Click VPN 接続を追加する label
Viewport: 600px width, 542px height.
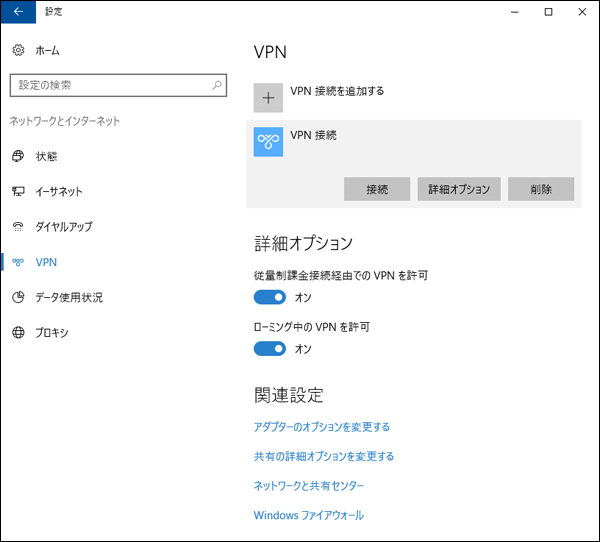[337, 91]
